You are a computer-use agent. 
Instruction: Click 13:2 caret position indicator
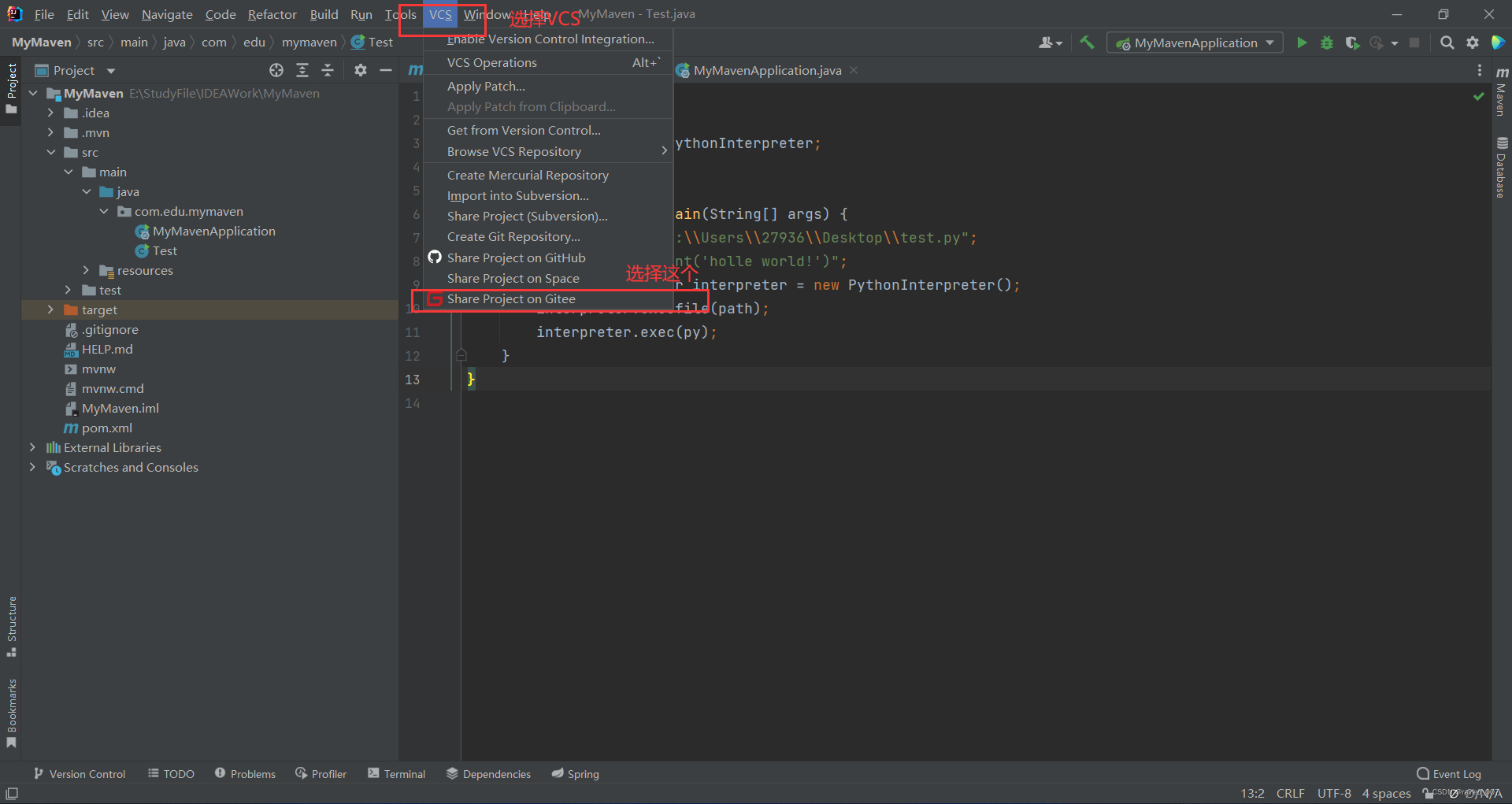click(x=1252, y=793)
